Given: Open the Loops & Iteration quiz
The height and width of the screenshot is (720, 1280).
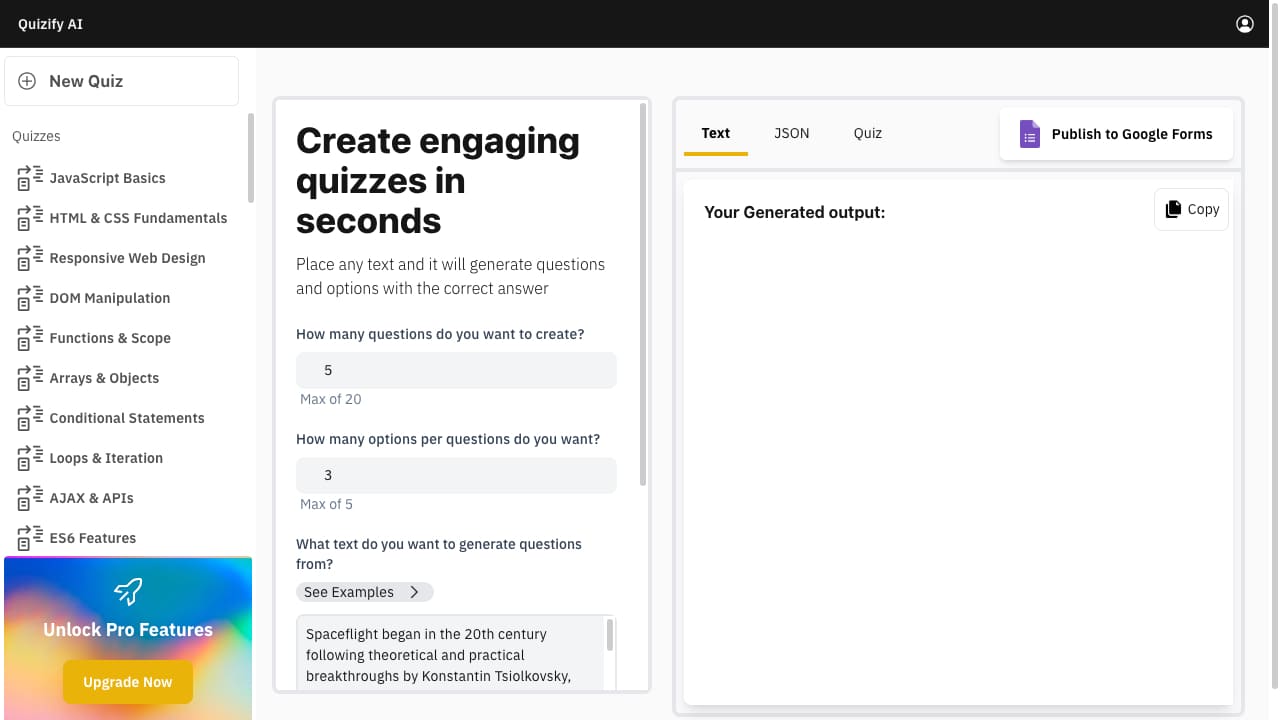Looking at the screenshot, I should pyautogui.click(x=106, y=458).
